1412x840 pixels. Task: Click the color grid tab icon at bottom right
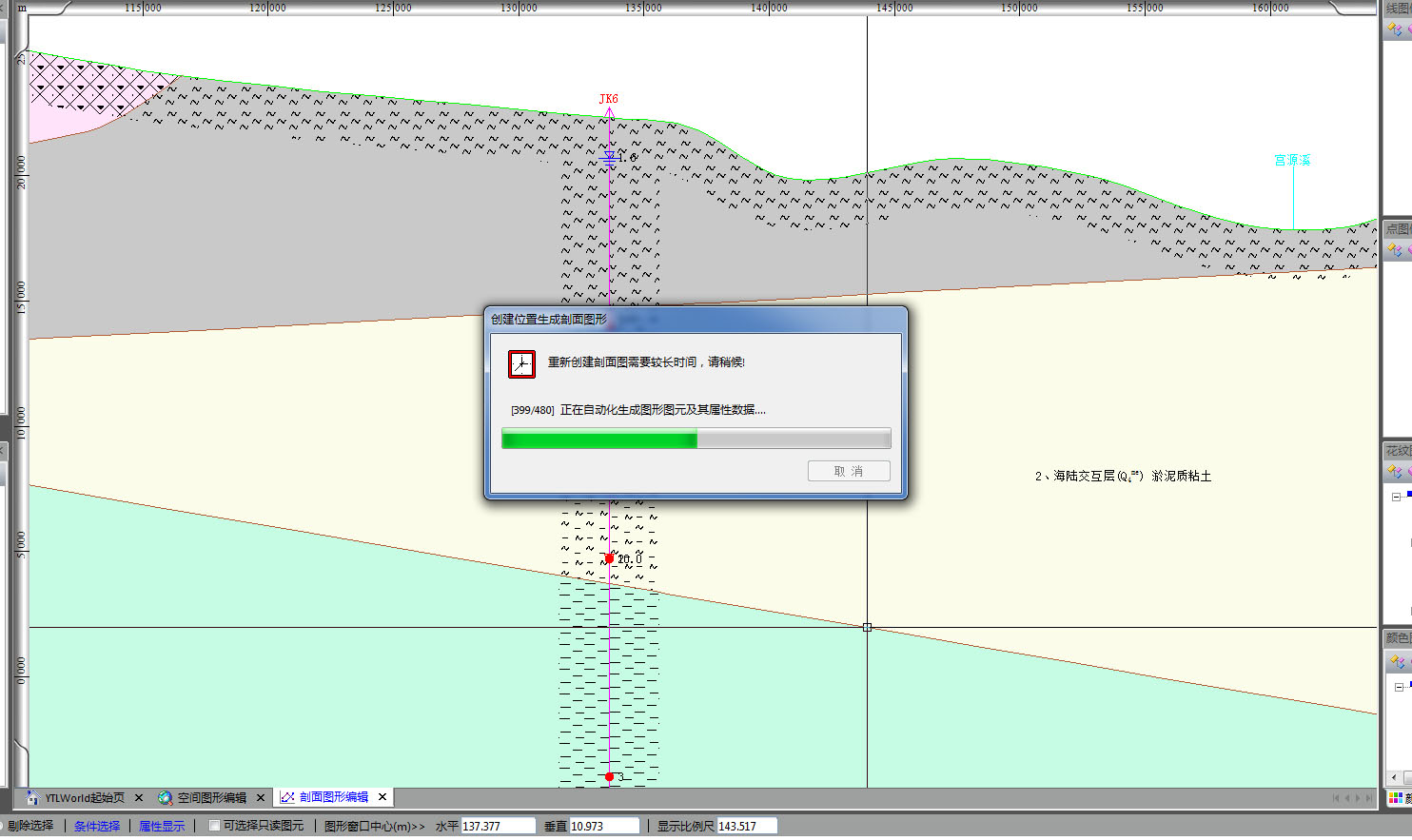click(x=1396, y=798)
